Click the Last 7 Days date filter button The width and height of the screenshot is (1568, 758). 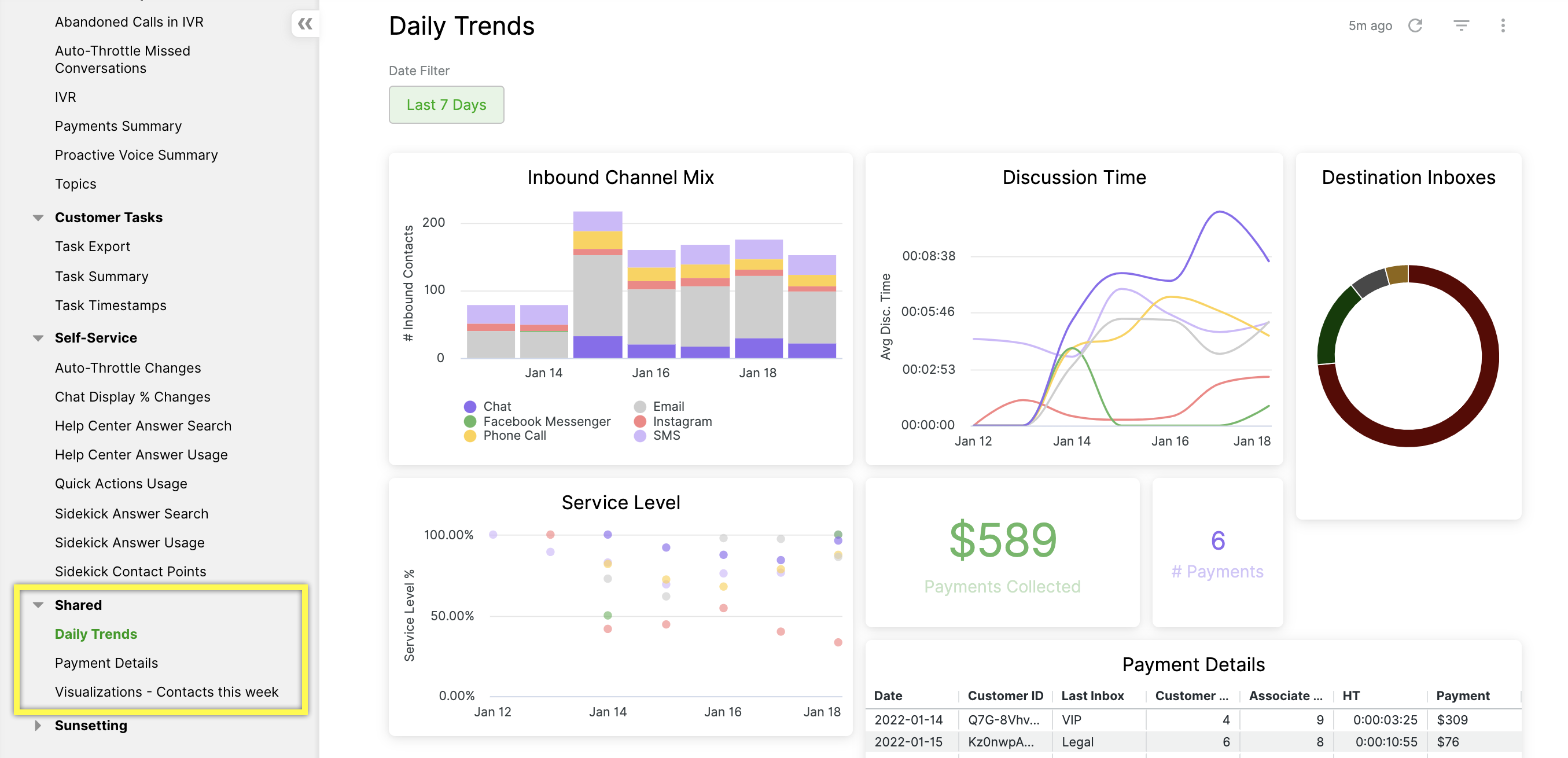[x=447, y=104]
